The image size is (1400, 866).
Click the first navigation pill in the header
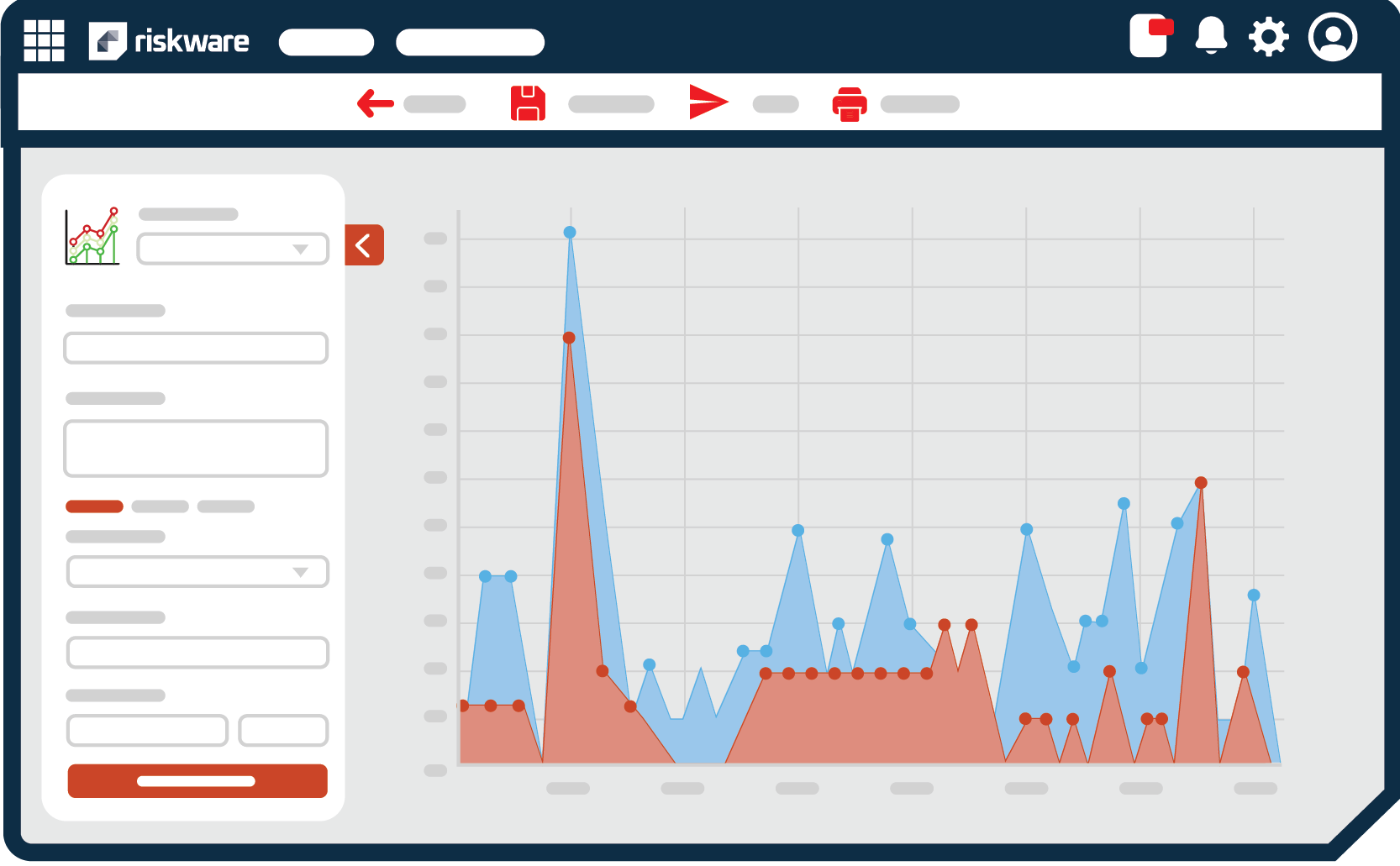coord(326,42)
